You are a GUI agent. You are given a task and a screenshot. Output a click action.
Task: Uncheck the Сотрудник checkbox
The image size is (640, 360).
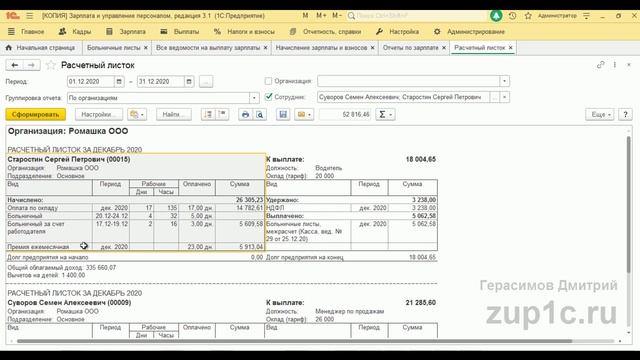pyautogui.click(x=268, y=97)
